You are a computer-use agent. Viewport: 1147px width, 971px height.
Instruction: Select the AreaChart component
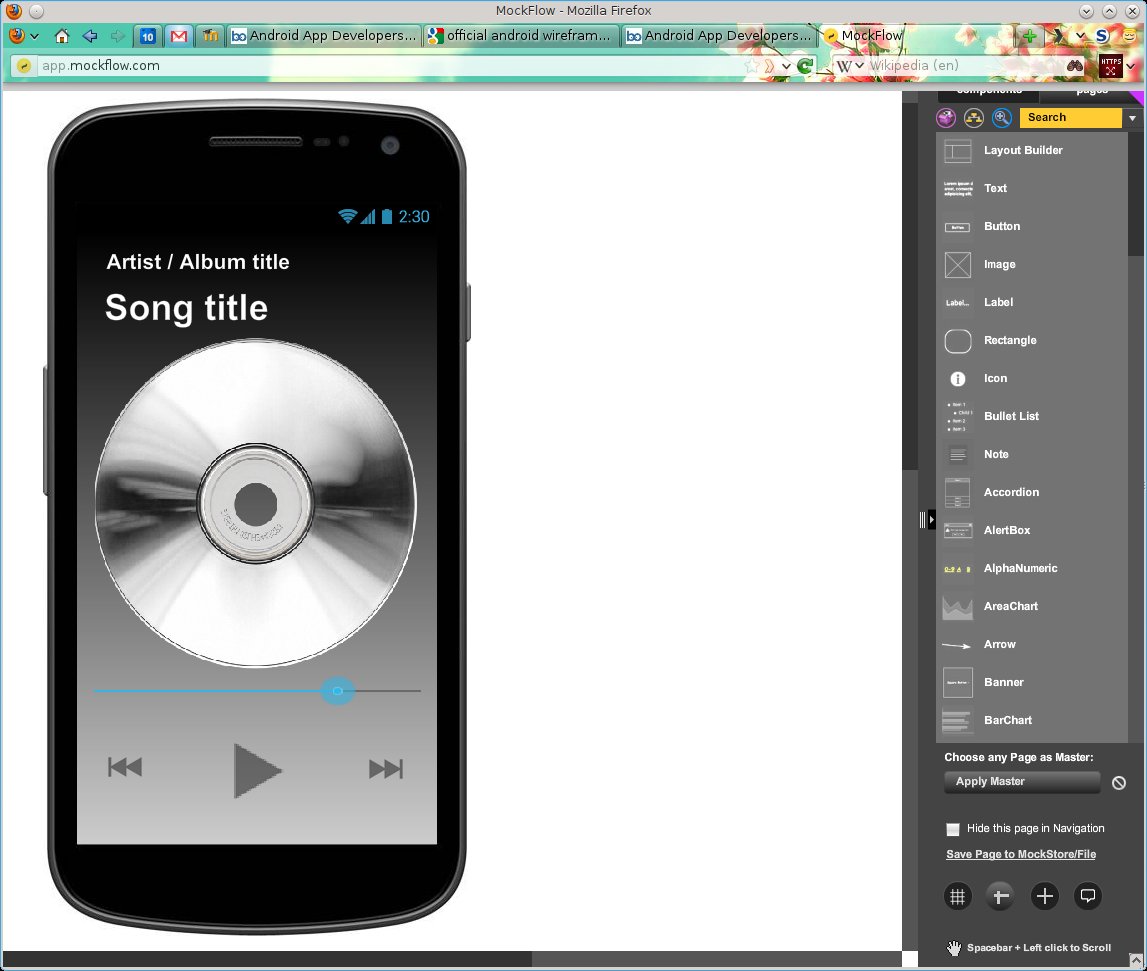click(x=1010, y=606)
